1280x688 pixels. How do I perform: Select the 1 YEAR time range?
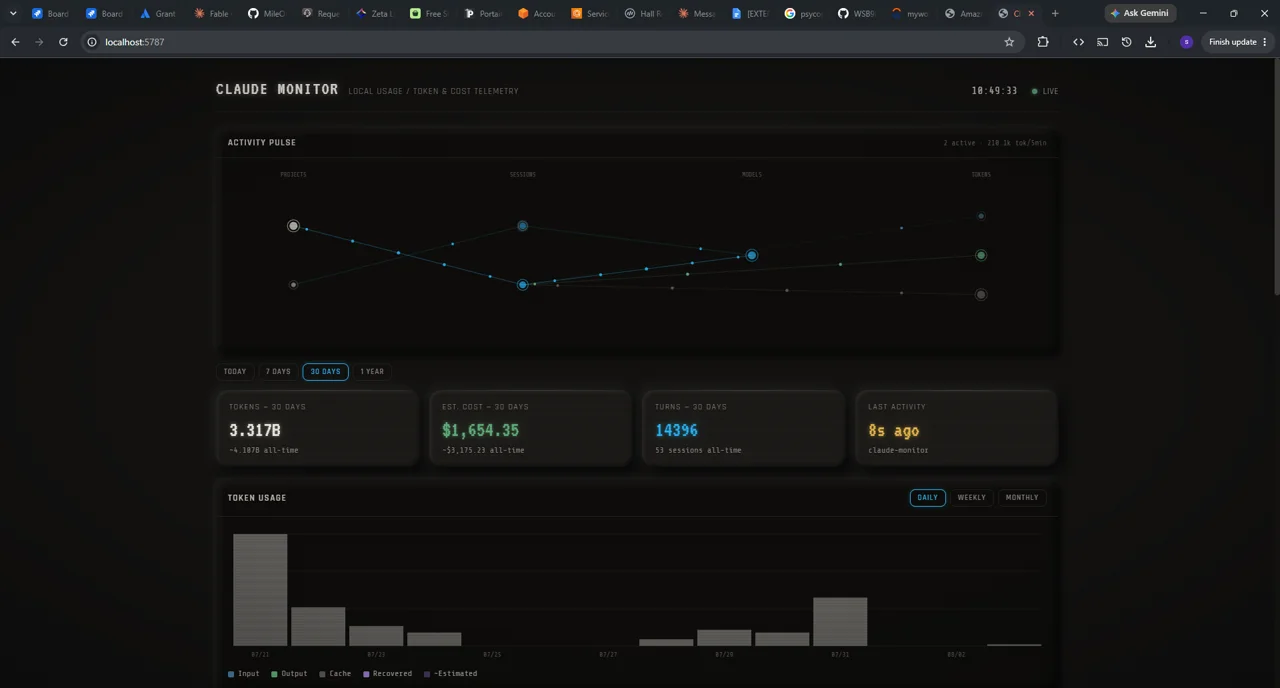coord(372,371)
